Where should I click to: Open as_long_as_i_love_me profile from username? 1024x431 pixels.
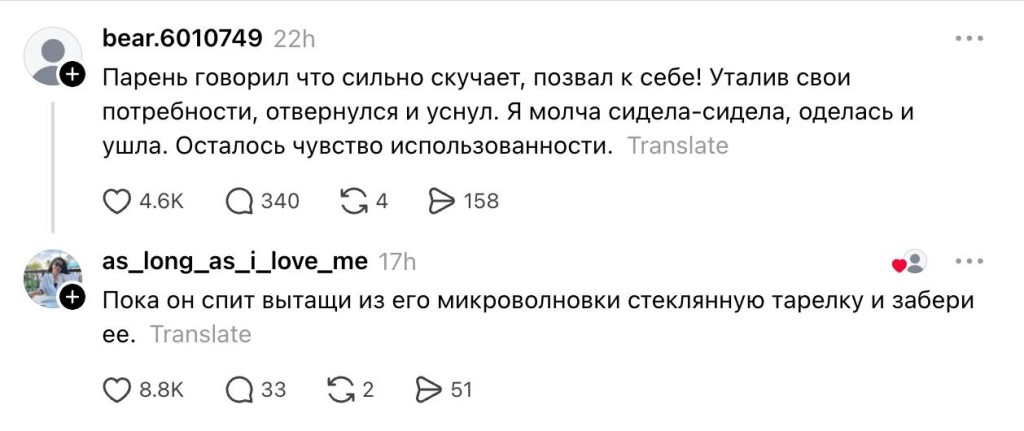[x=235, y=262]
